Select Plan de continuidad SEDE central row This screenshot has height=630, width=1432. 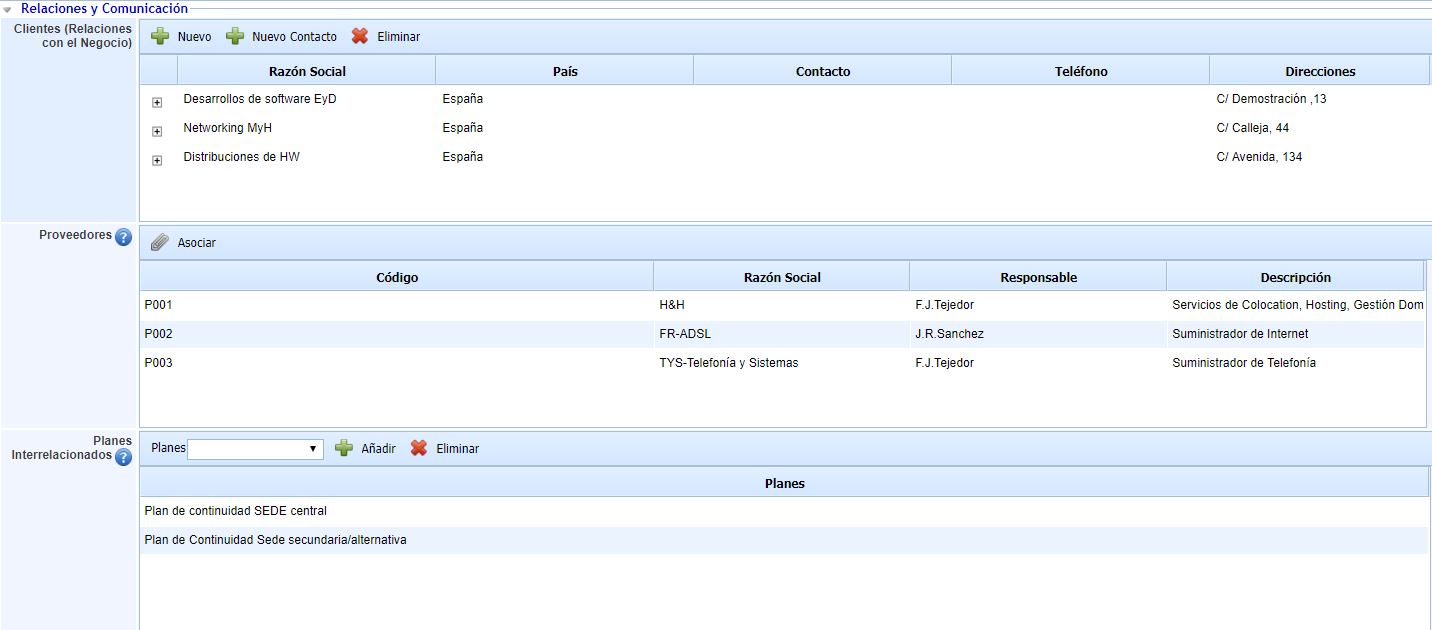[235, 511]
